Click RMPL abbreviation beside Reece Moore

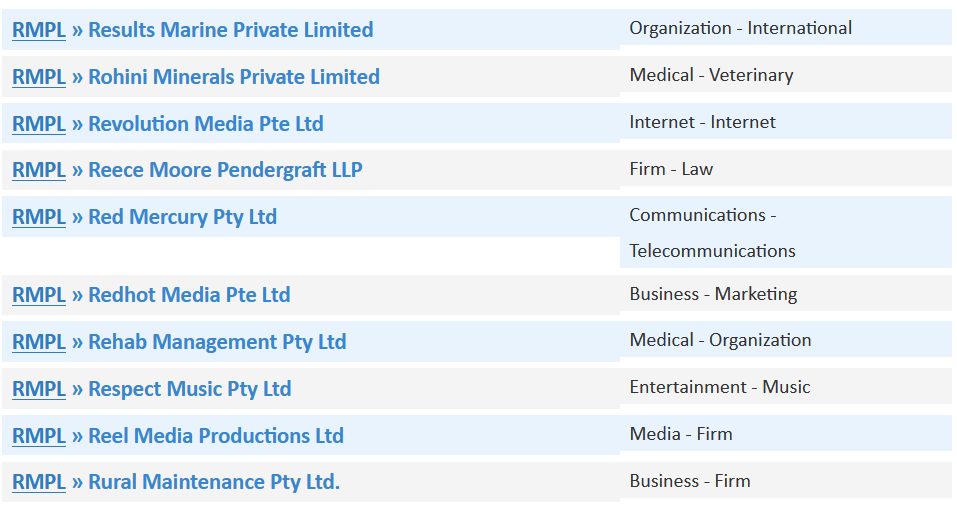click(x=39, y=170)
